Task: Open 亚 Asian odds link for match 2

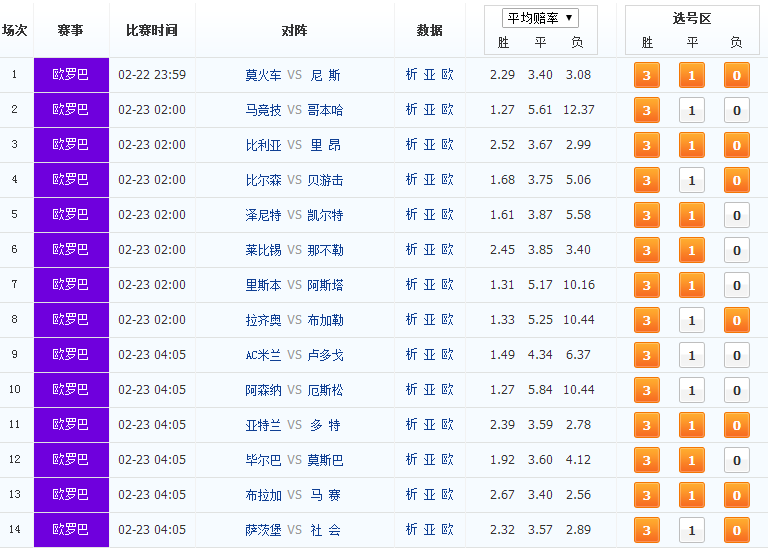Action: [x=430, y=110]
